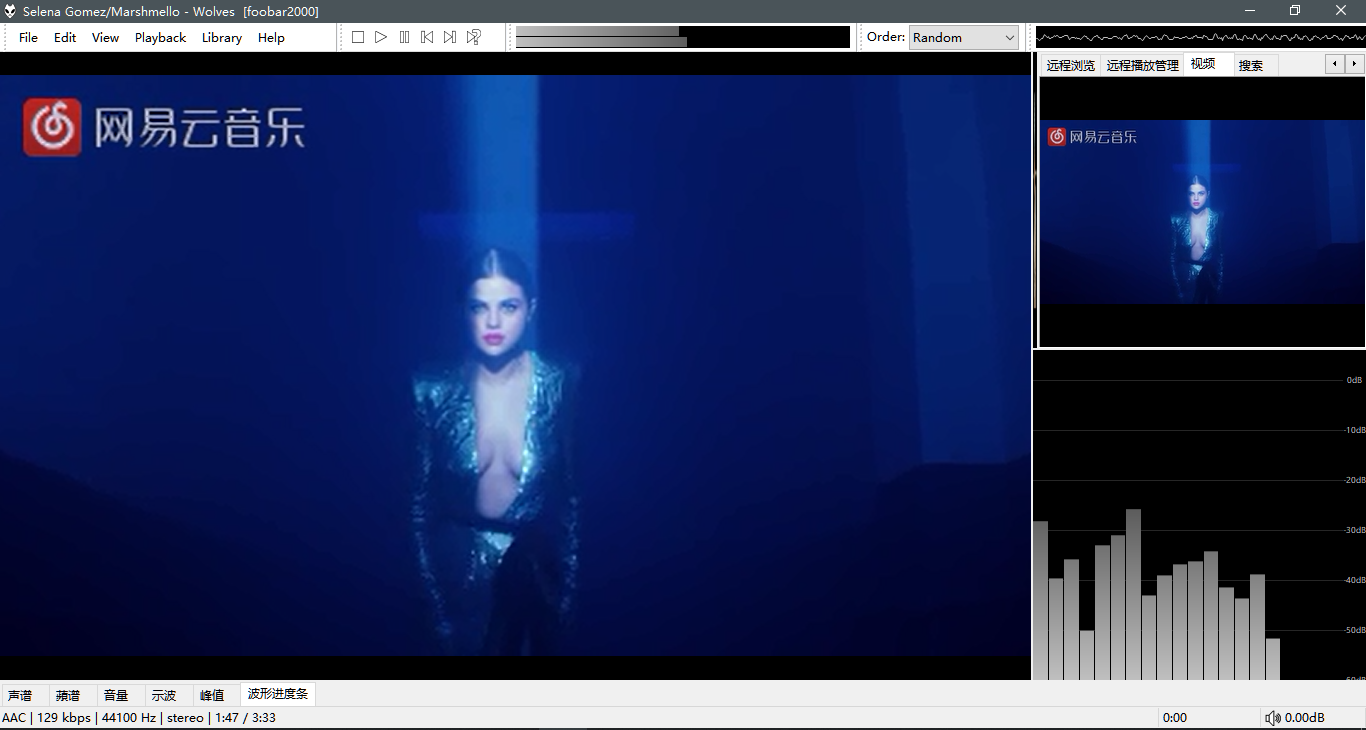Open the 远程播放管理 tab
The width and height of the screenshot is (1366, 730).
(1142, 65)
